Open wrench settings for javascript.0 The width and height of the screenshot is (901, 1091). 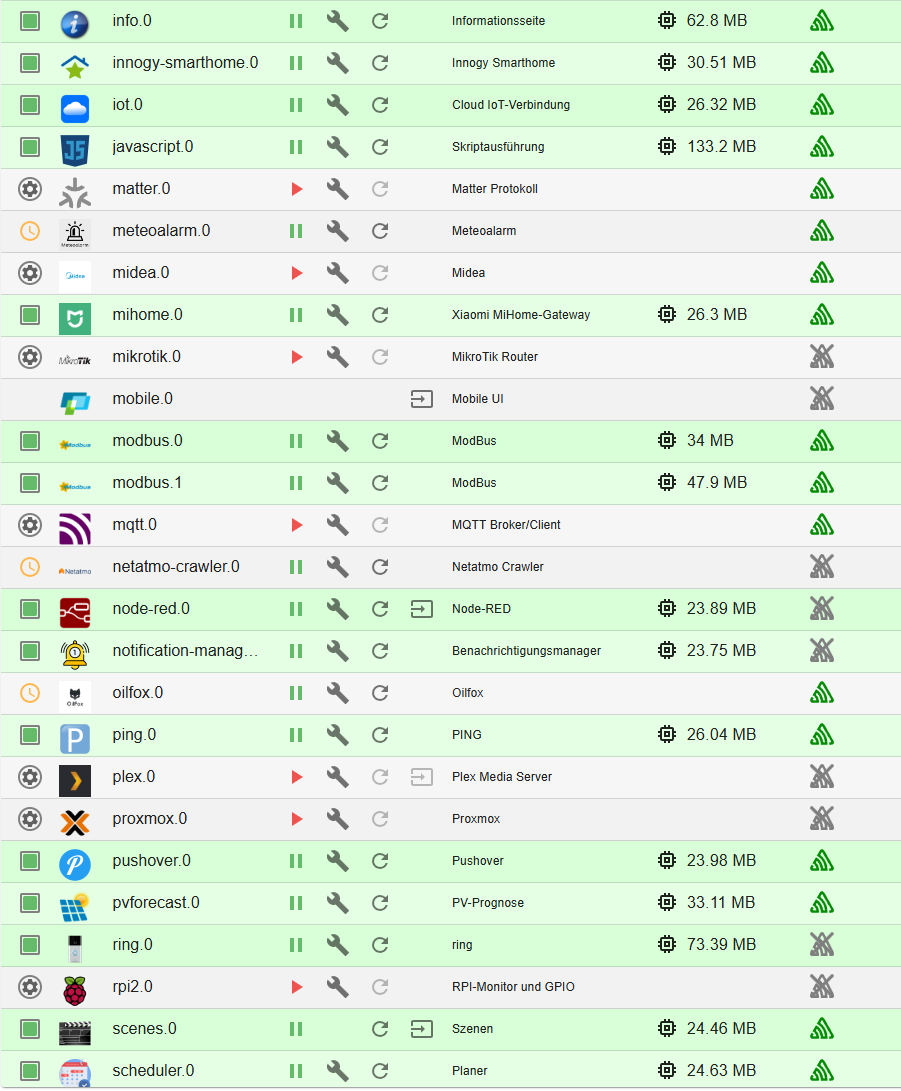337,147
